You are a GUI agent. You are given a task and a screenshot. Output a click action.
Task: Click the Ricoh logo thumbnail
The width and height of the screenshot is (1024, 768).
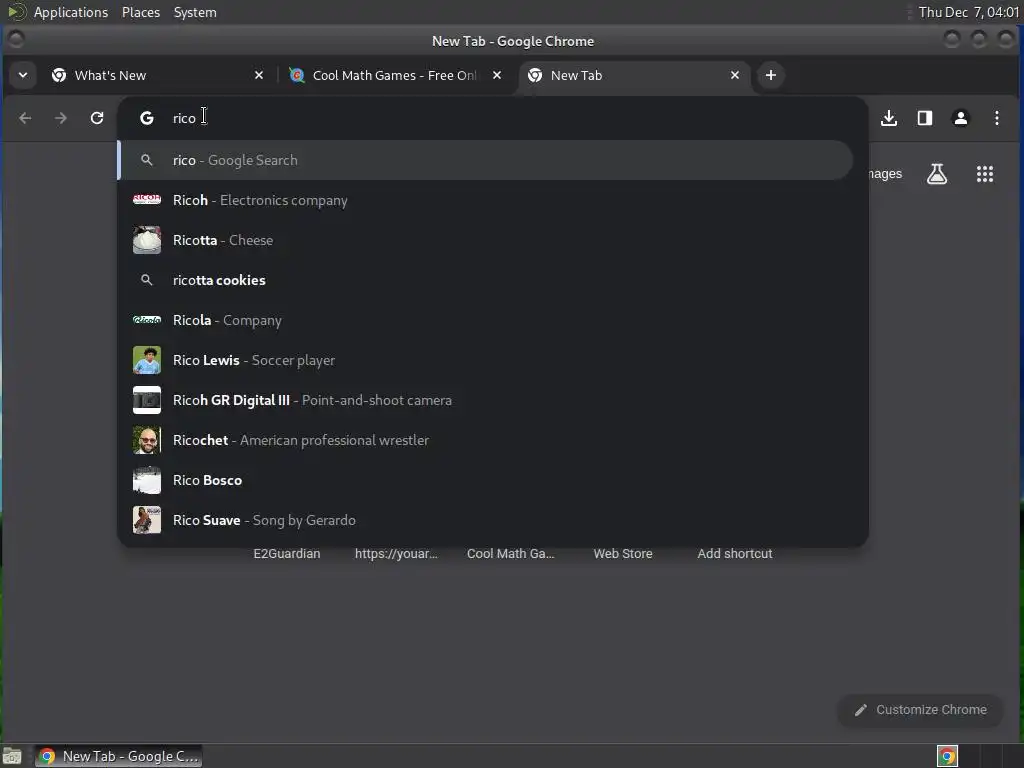point(147,199)
